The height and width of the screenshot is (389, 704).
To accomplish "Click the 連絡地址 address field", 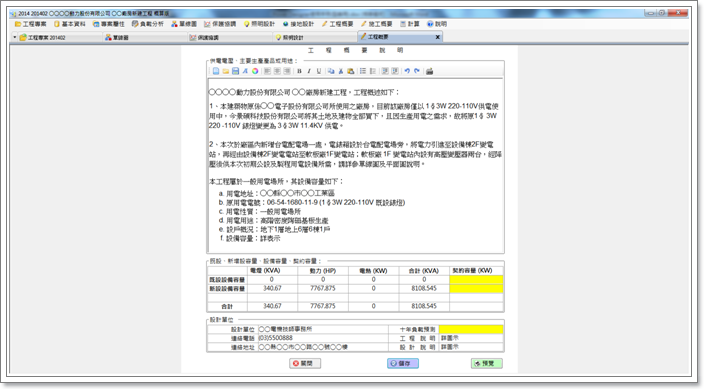I will coord(322,347).
